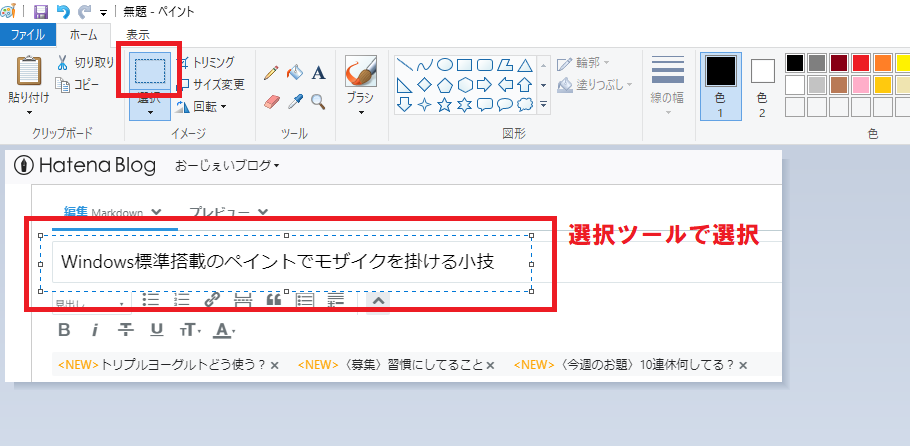The image size is (910, 446).
Task: Pick the brown palette swatch
Action: 839,85
